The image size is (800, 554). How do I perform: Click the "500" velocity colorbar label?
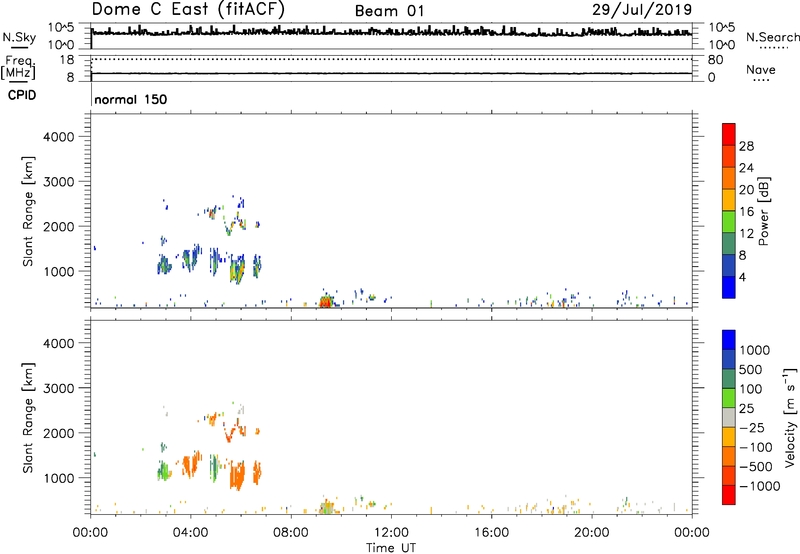[x=751, y=370]
